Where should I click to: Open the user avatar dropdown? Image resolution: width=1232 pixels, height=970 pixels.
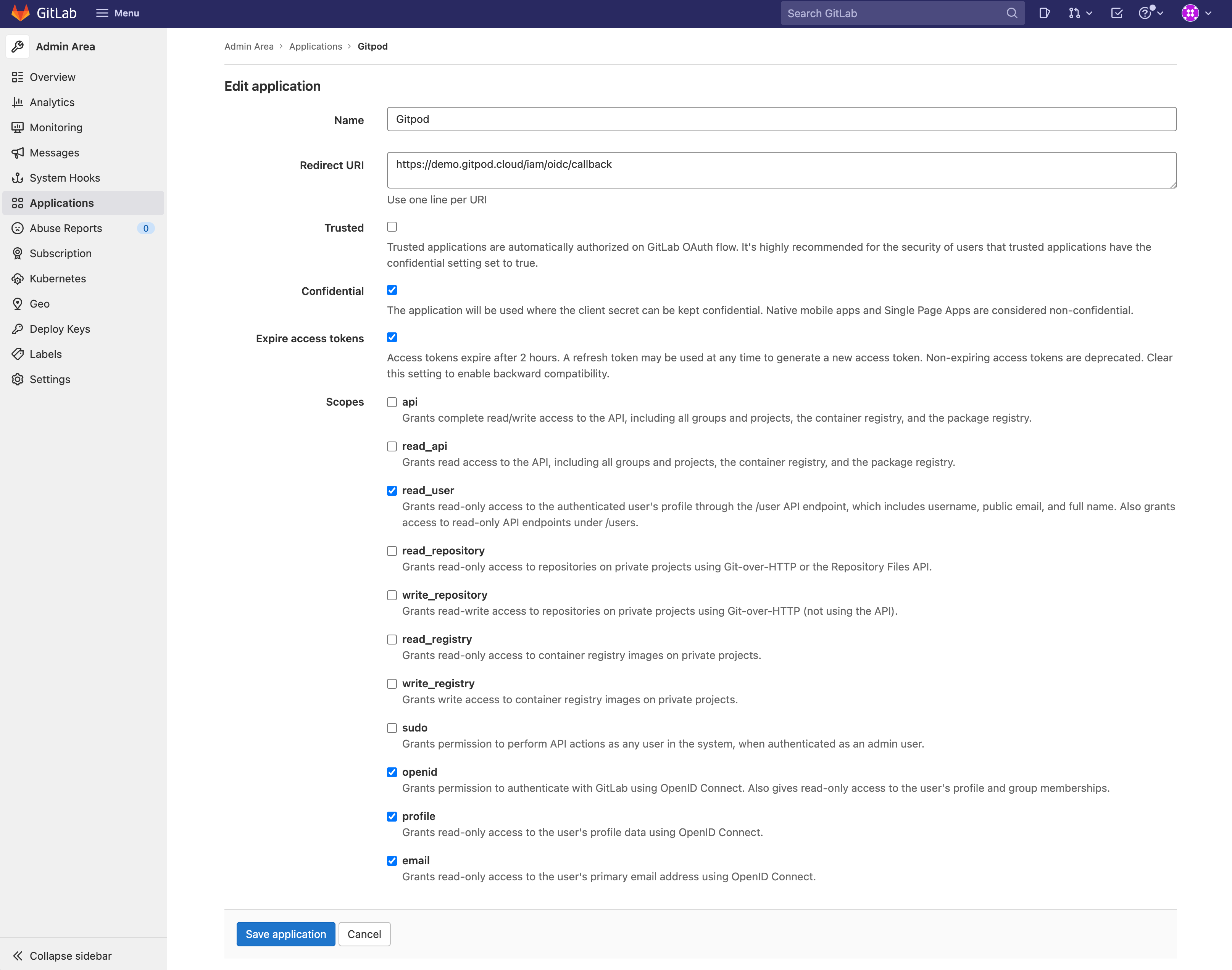coord(1196,13)
